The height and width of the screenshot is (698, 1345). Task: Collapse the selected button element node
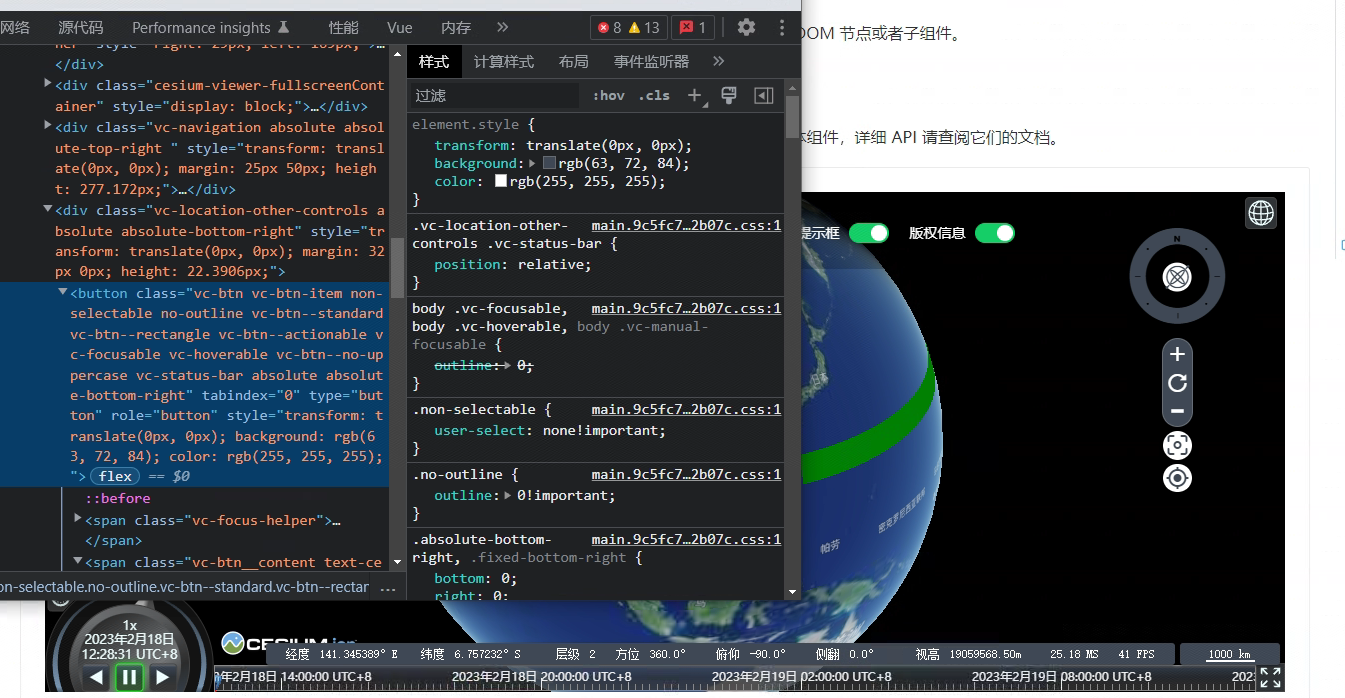[63, 292]
